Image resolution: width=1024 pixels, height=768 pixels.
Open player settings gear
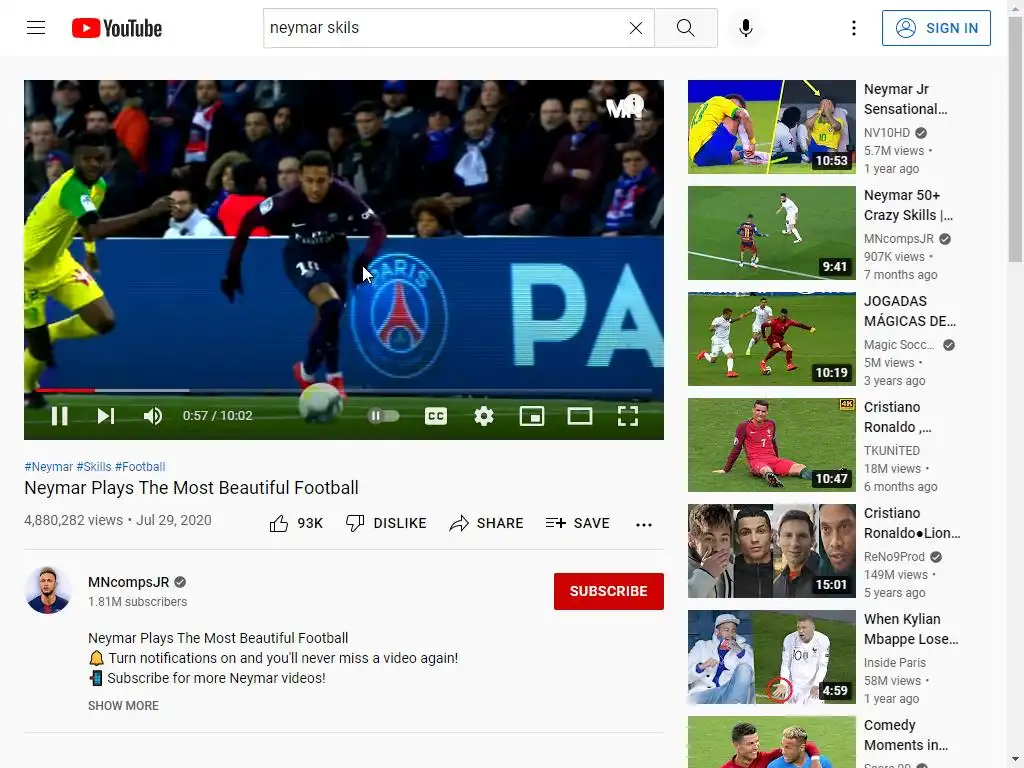(x=484, y=416)
